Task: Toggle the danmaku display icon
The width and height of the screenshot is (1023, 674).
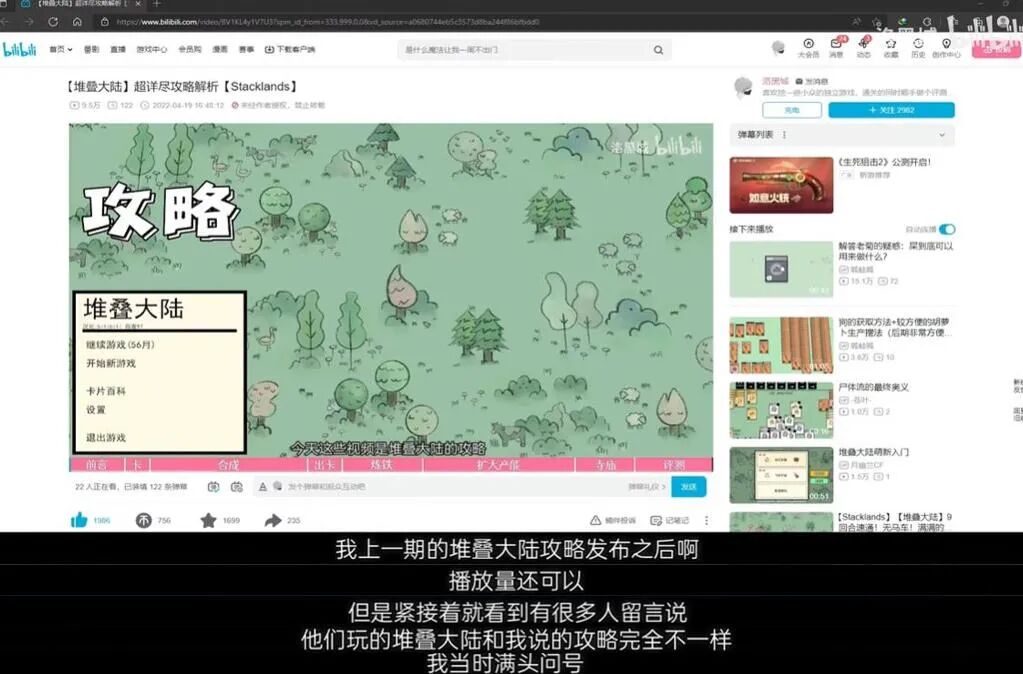Action: 213,487
